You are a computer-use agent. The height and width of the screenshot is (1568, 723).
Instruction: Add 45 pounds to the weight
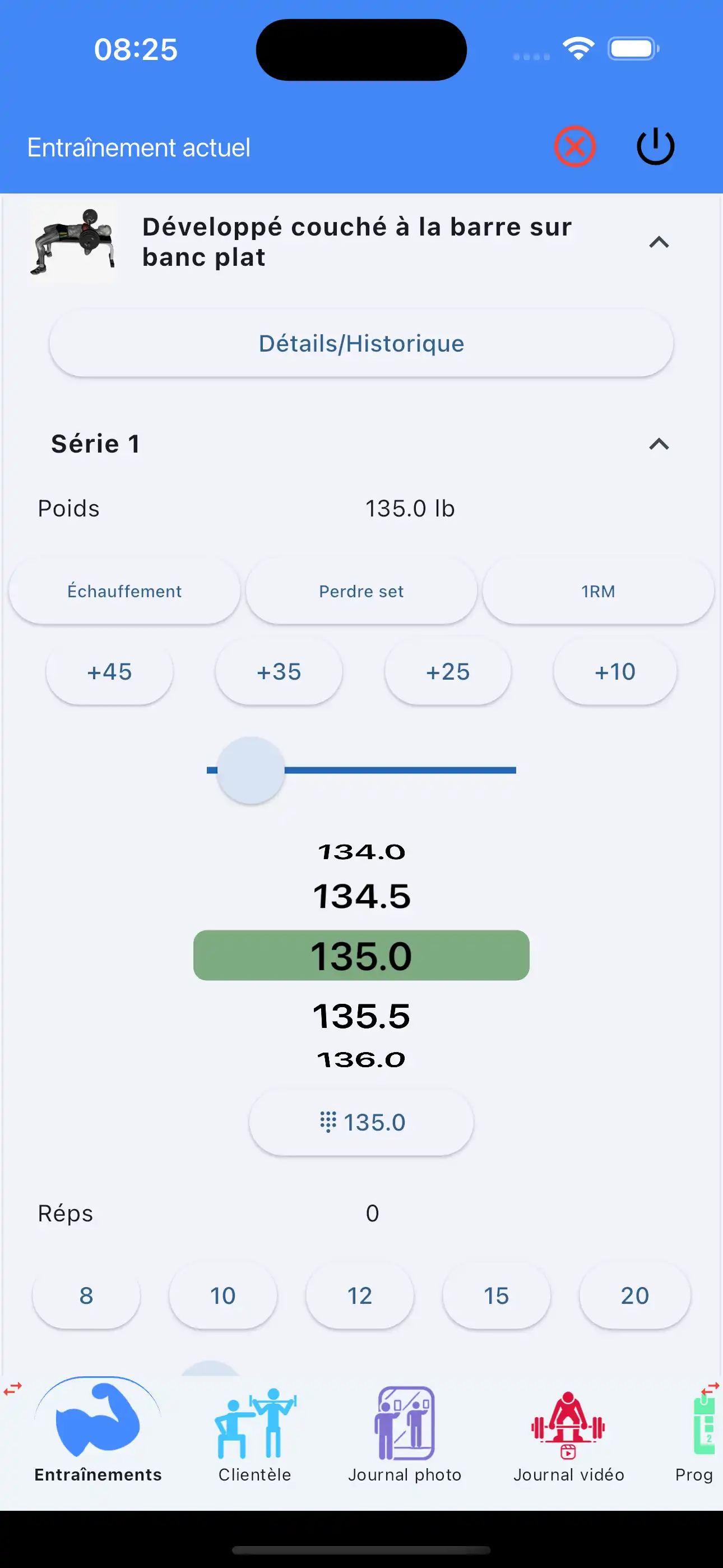pyautogui.click(x=109, y=672)
